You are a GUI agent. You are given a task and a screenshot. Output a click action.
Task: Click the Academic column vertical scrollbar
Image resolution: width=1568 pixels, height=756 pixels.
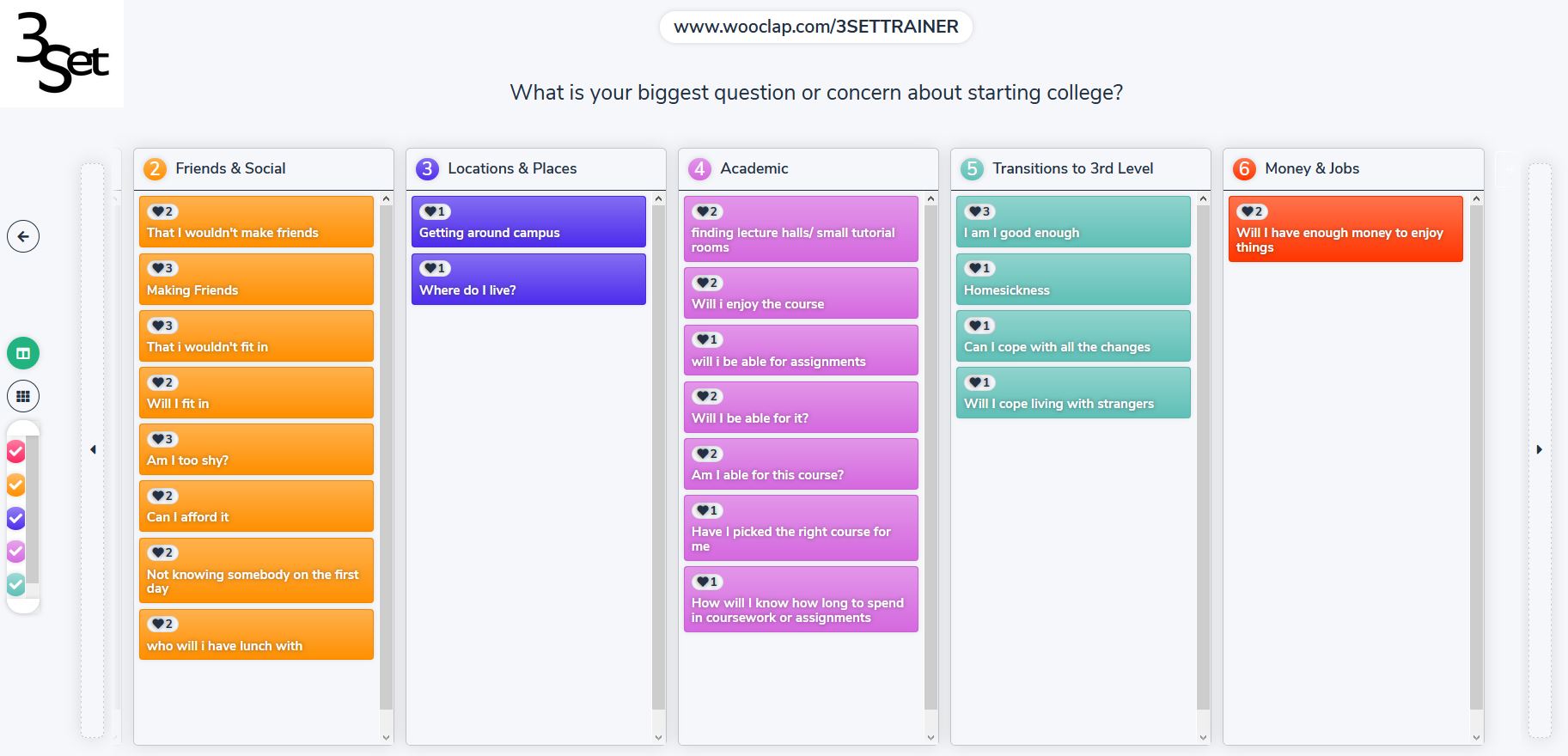coord(930,455)
